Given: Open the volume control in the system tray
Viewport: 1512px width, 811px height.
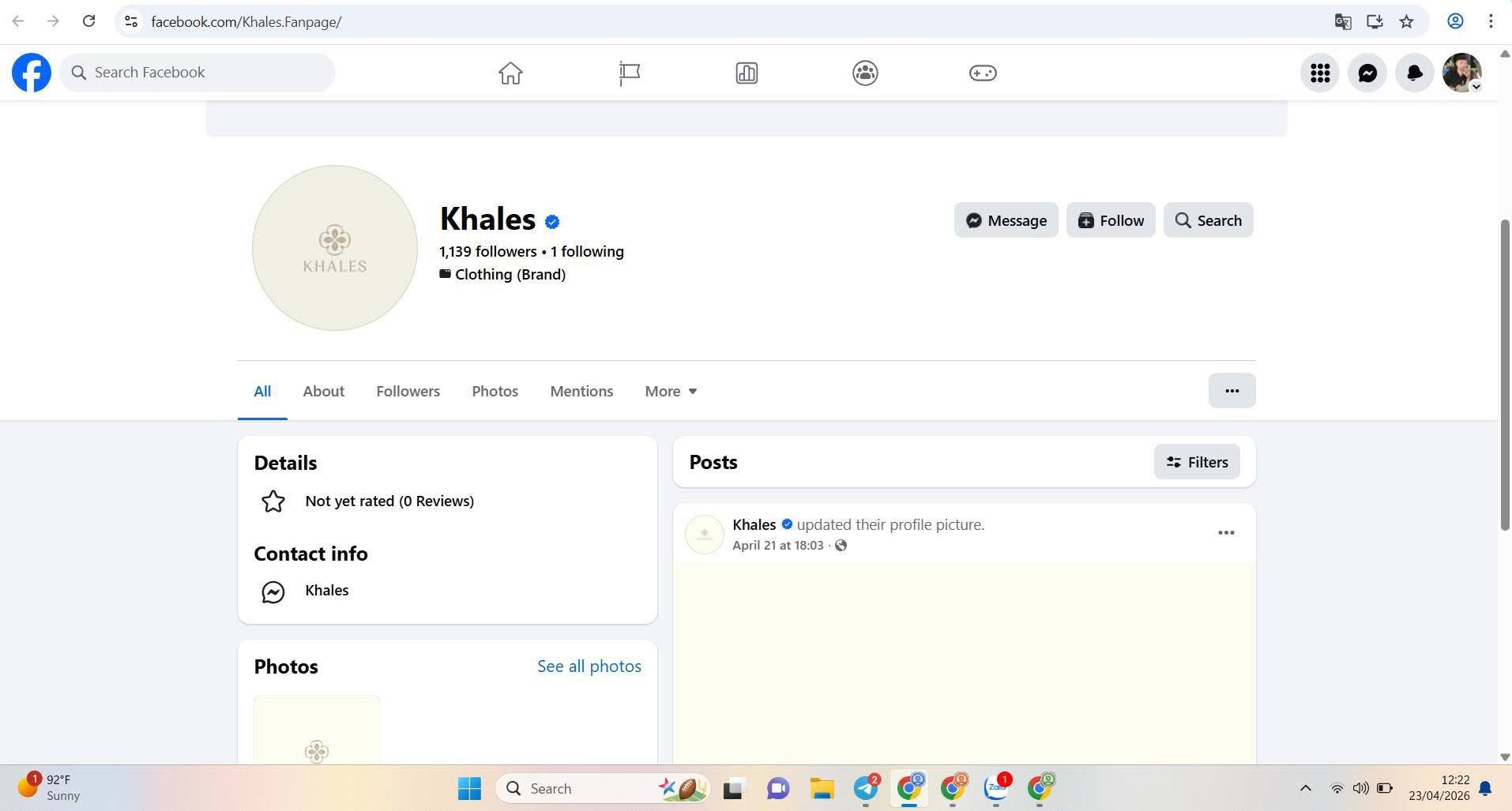Looking at the screenshot, I should 1360,788.
